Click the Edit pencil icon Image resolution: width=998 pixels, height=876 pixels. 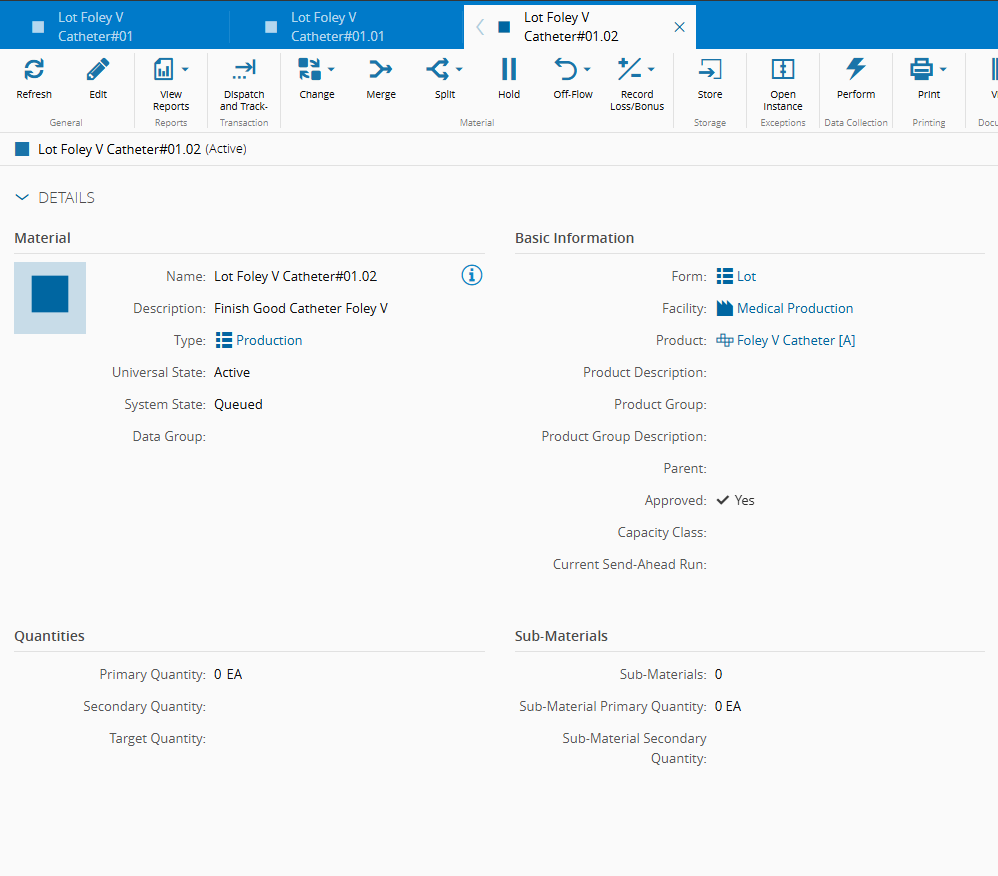click(98, 70)
